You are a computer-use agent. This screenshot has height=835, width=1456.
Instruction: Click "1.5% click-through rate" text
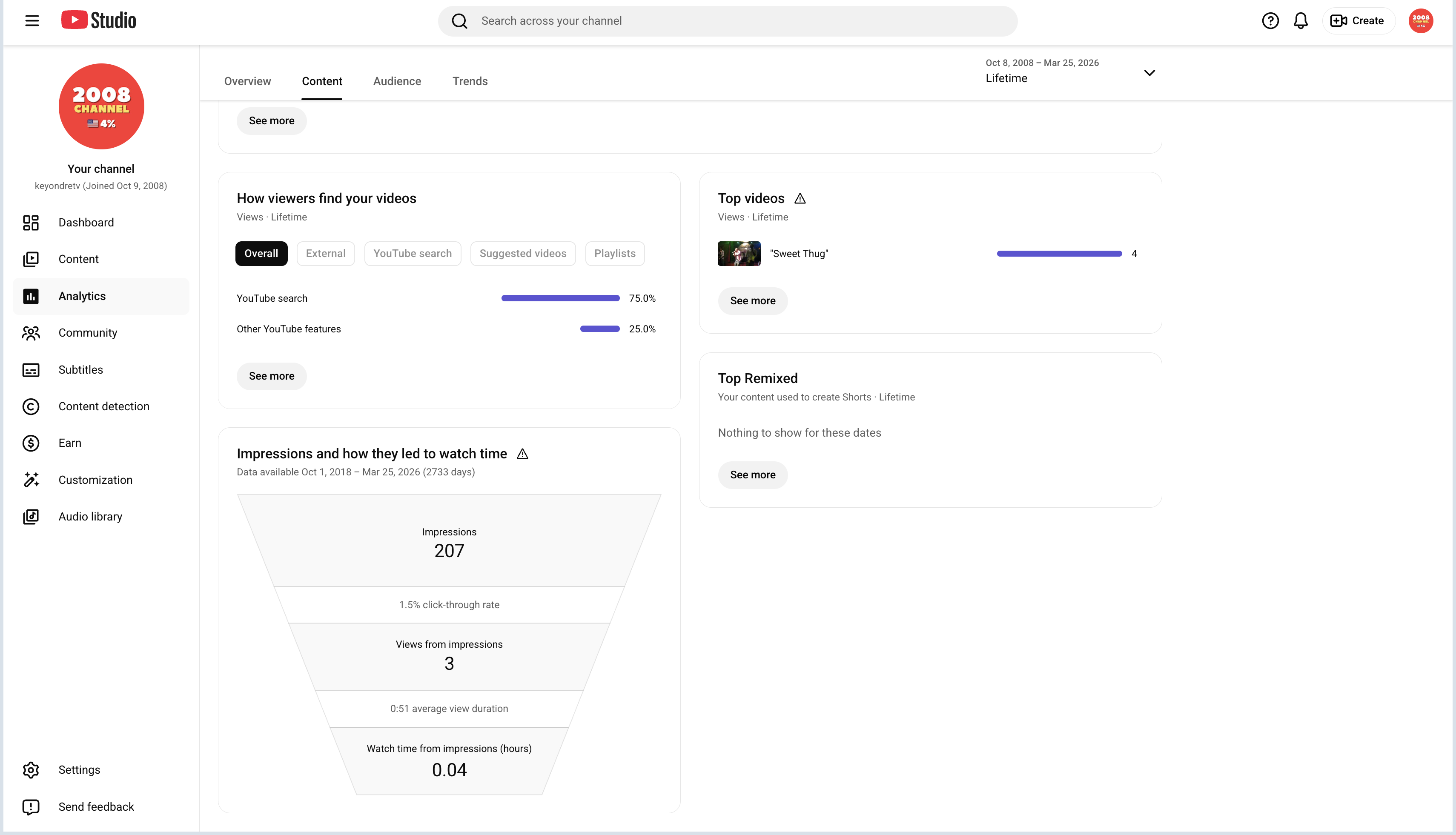tap(449, 605)
